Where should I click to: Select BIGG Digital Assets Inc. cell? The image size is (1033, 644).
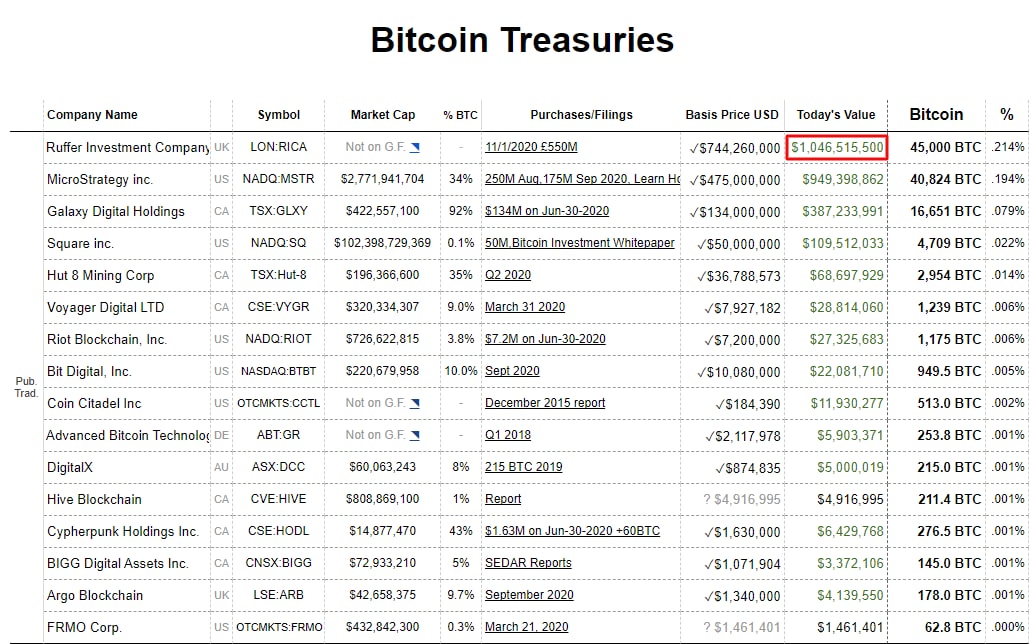point(127,564)
